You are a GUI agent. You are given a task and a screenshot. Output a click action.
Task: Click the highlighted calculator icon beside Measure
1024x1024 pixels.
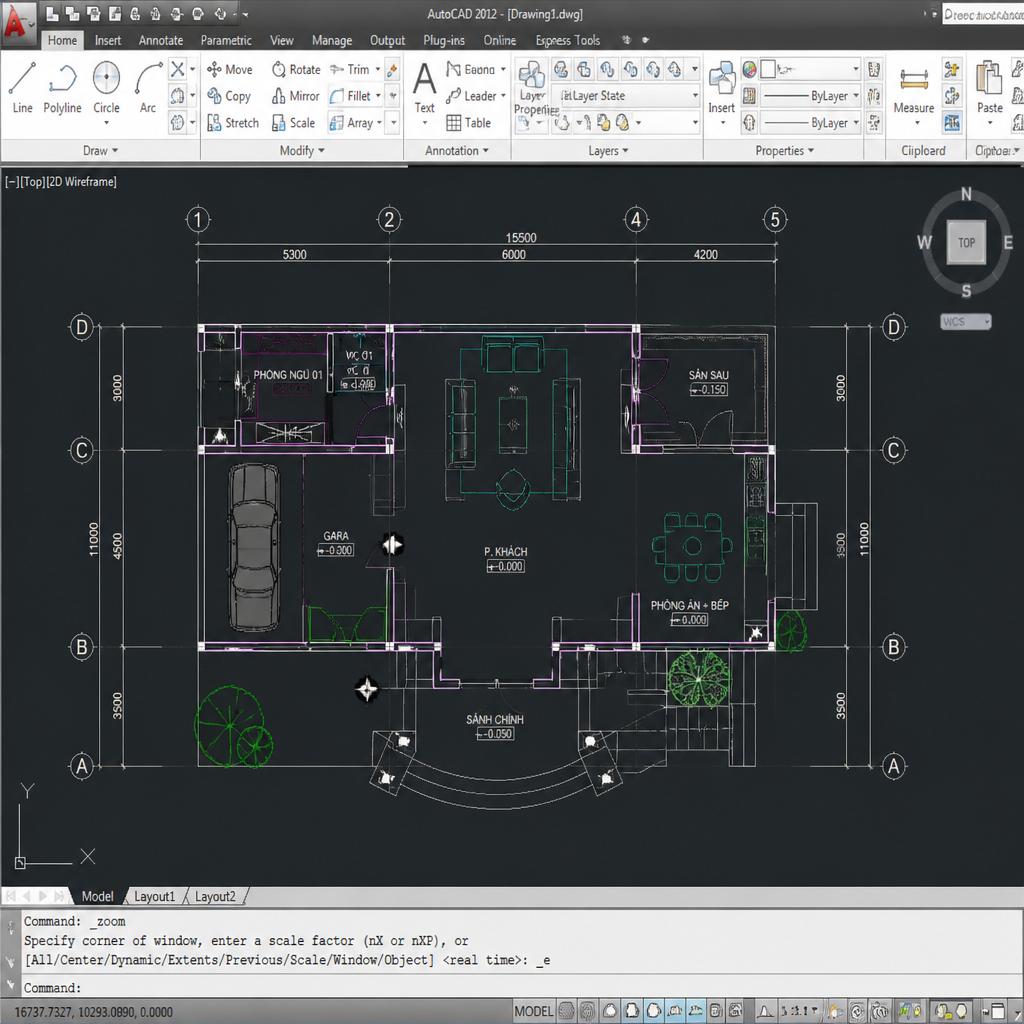952,122
